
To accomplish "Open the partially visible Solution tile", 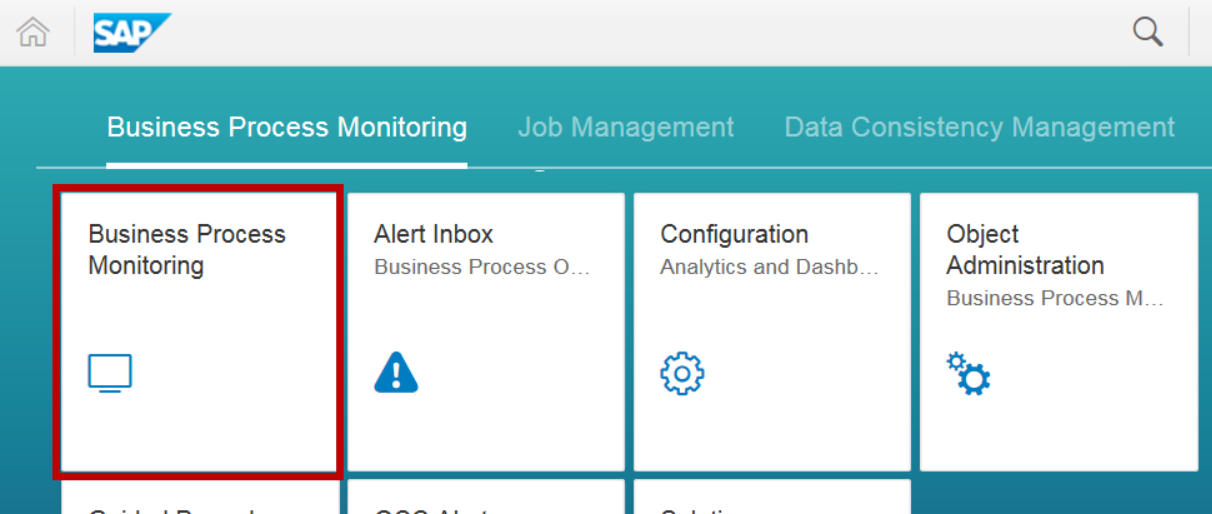I will pyautogui.click(x=771, y=499).
